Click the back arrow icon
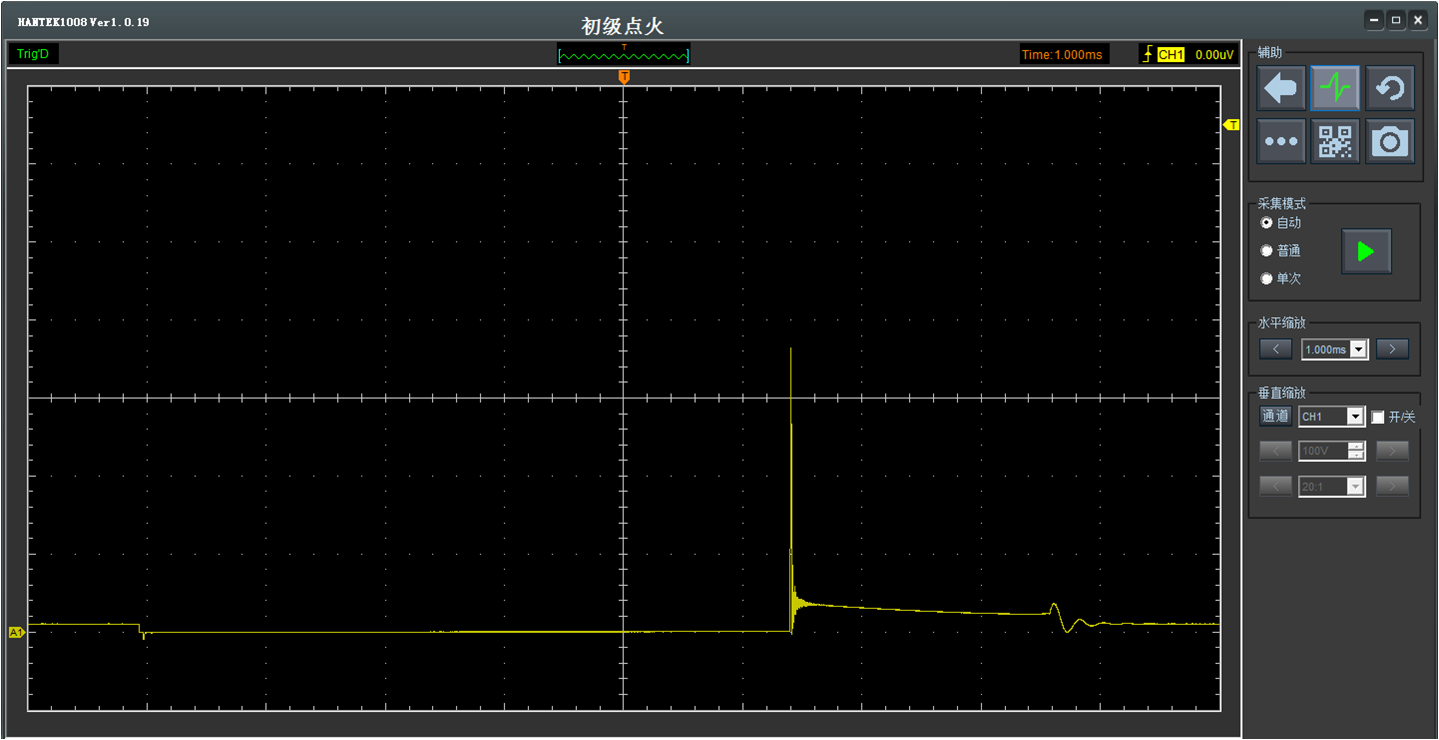This screenshot has height=740, width=1439. pos(1281,89)
